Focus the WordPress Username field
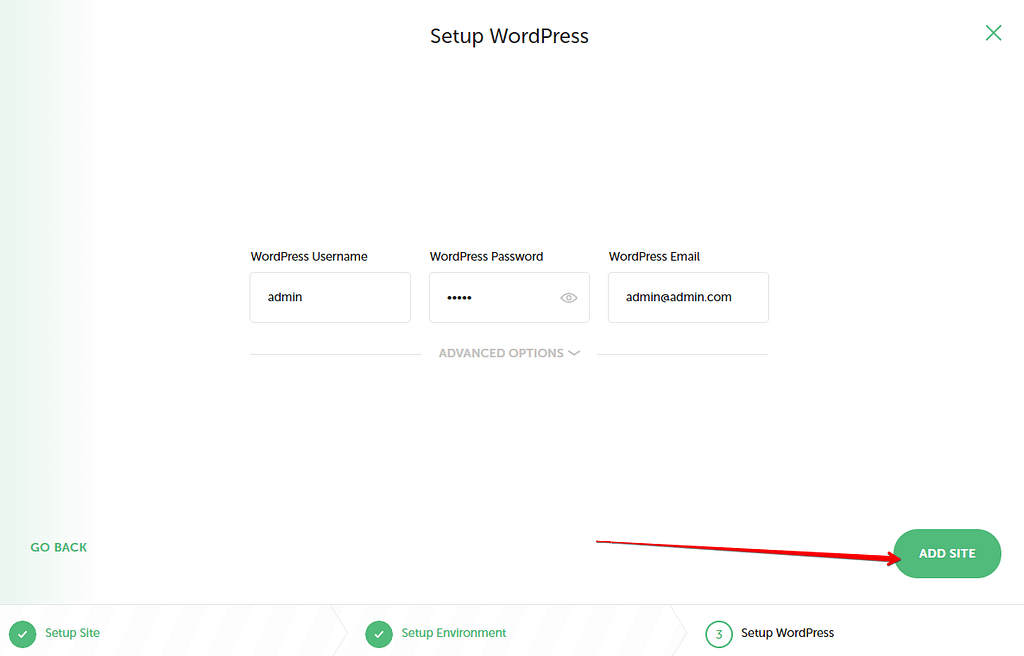1024x656 pixels. click(x=330, y=297)
